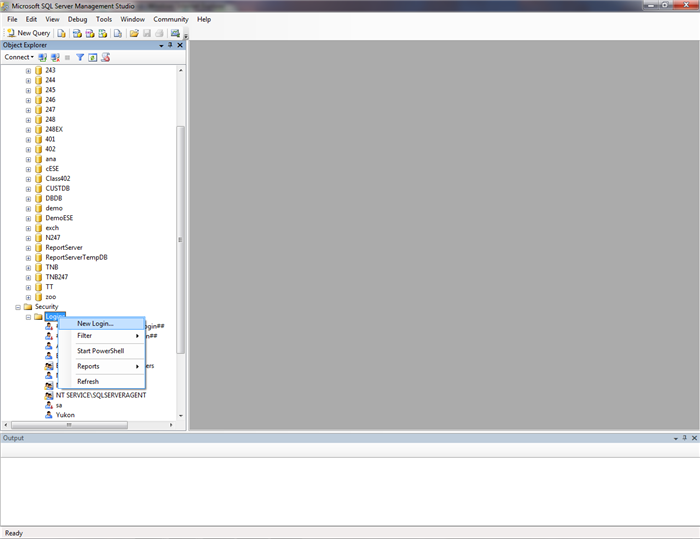The image size is (700, 539).
Task: Toggle the Output panel auto-hide pin
Action: pyautogui.click(x=684, y=438)
